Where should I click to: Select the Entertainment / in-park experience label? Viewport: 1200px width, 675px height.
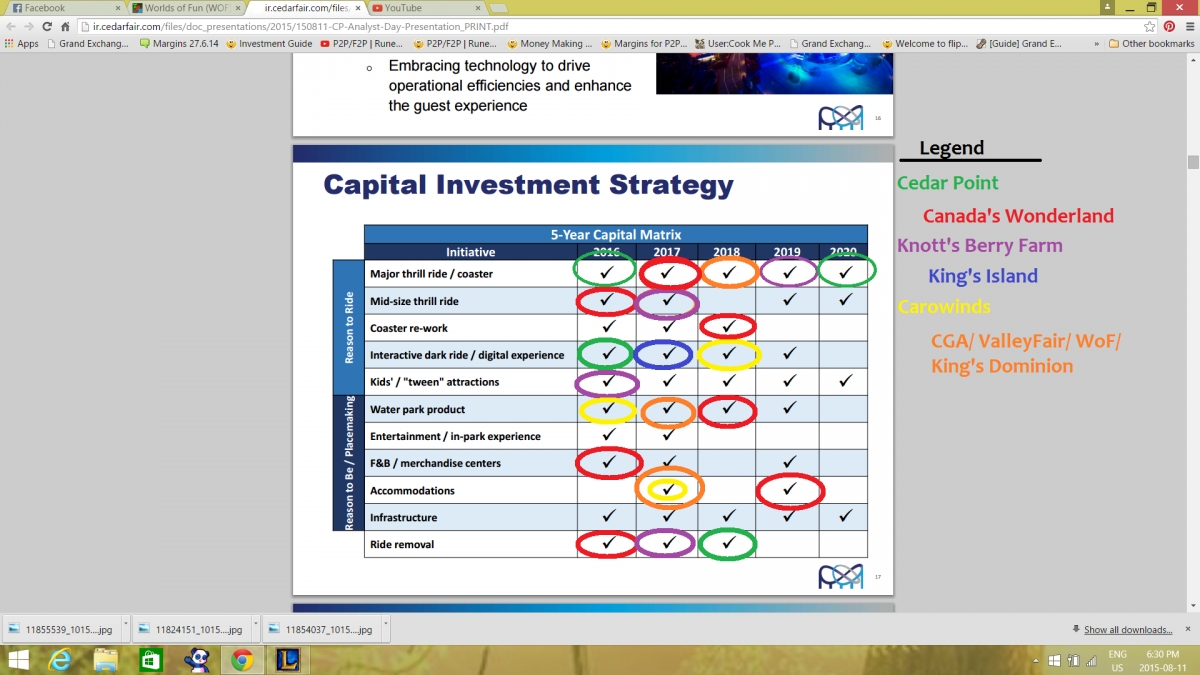(x=455, y=436)
